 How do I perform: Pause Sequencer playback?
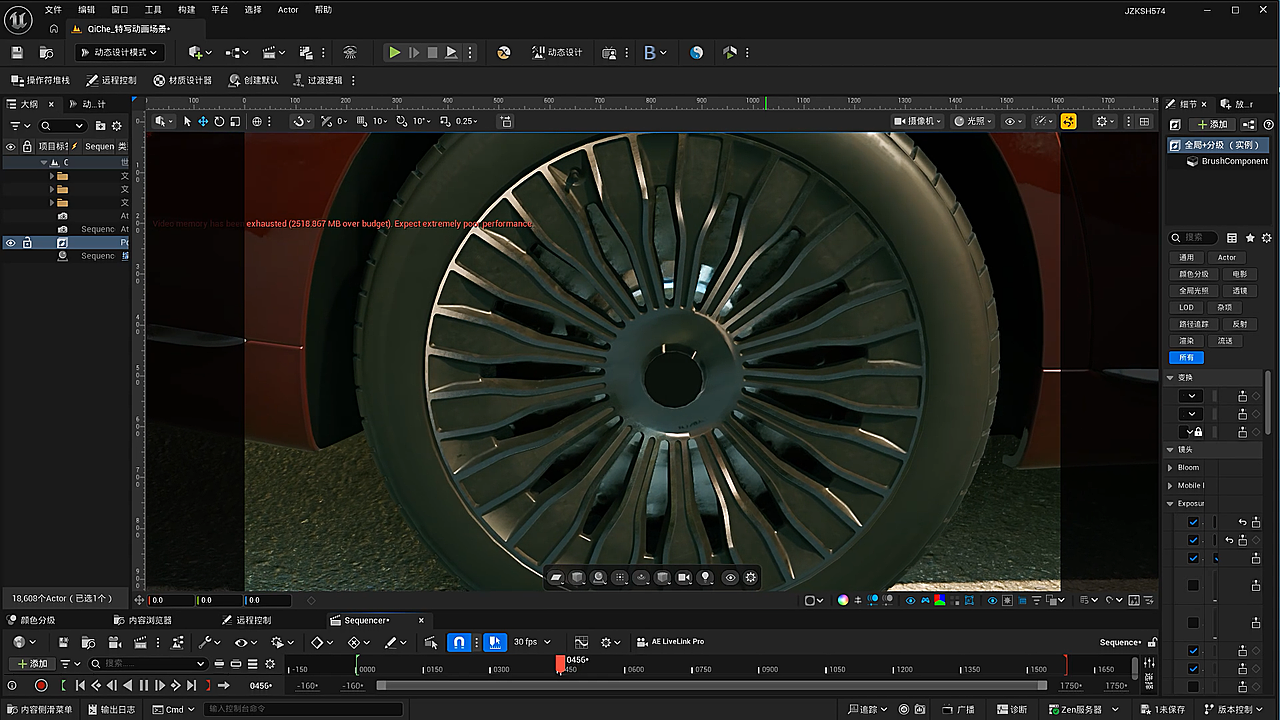(x=144, y=685)
